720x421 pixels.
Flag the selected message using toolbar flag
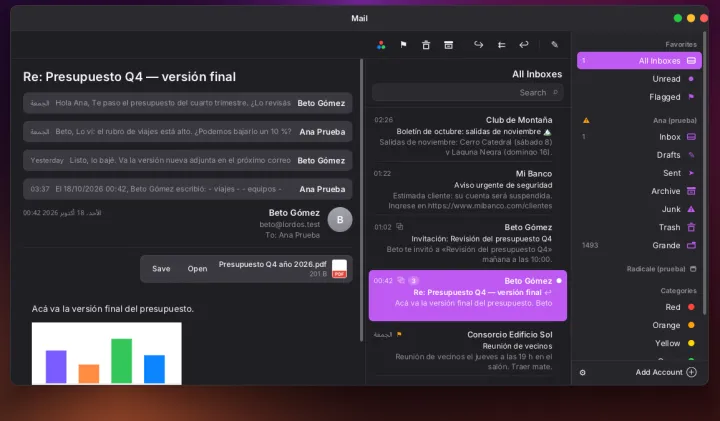click(x=403, y=45)
